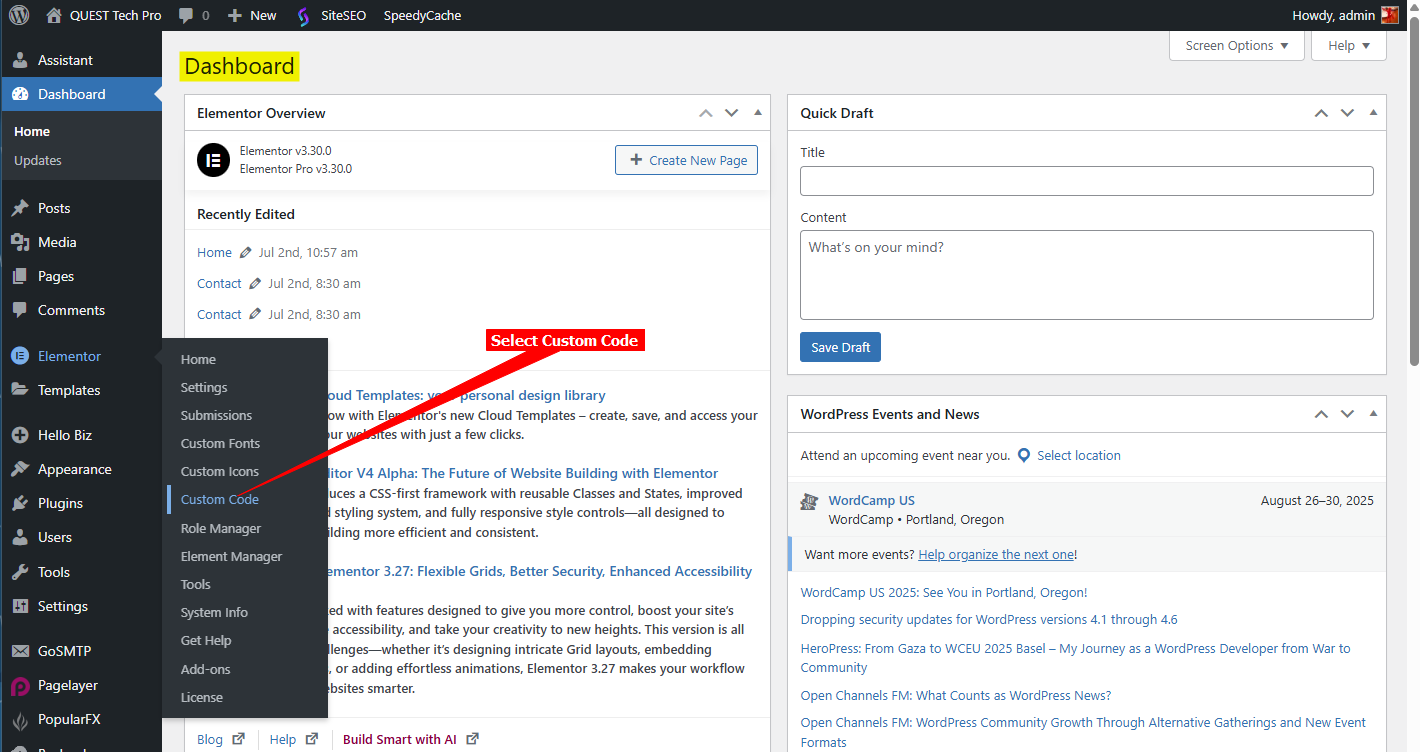
Task: Move Quick Draft widget down
Action: (1347, 113)
